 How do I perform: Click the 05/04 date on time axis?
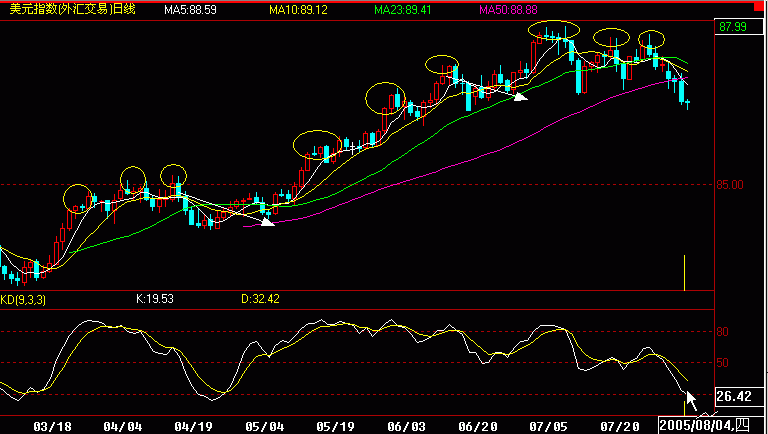tap(264, 427)
